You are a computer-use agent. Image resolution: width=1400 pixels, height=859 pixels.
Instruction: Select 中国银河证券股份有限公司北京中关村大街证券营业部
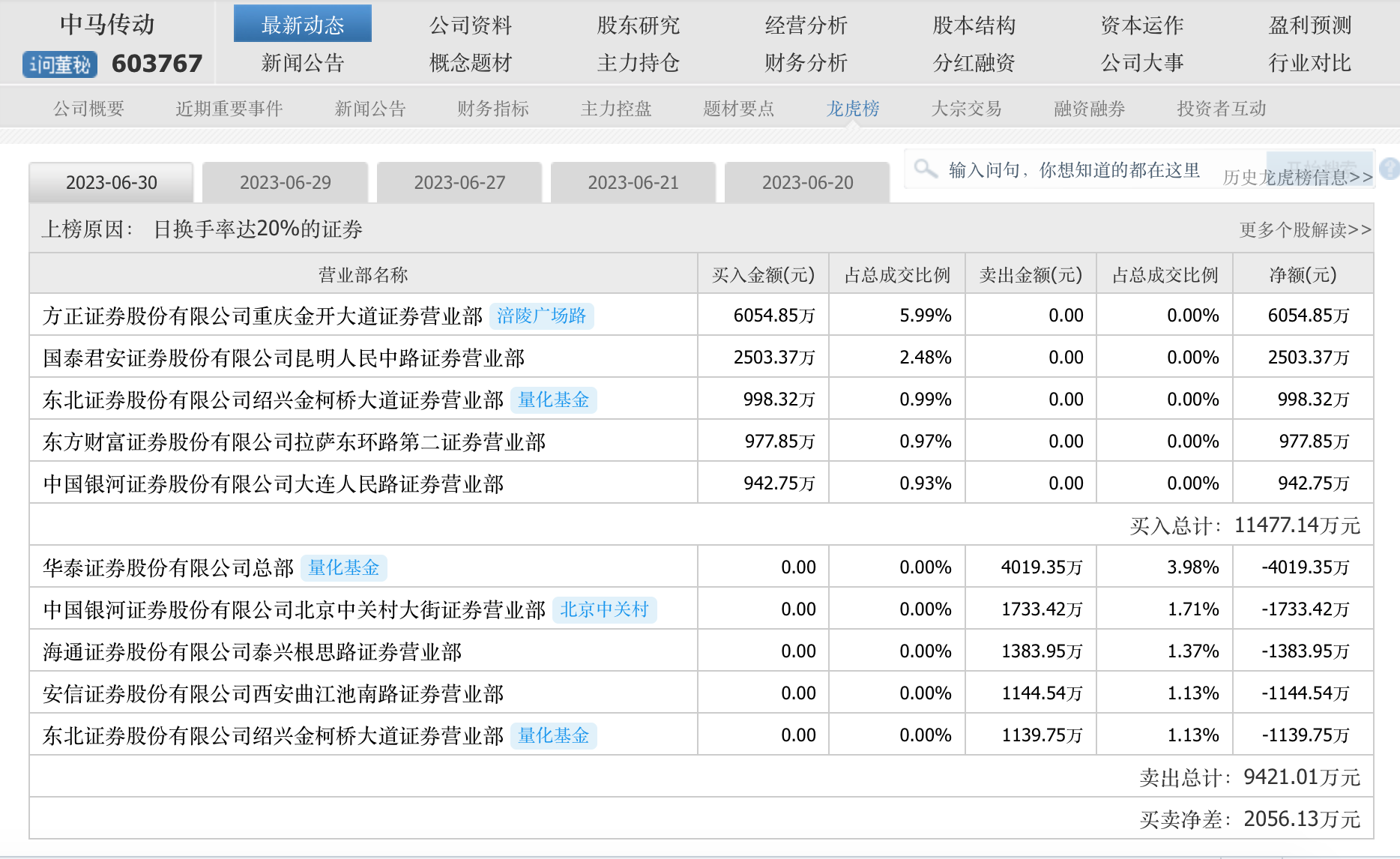tap(294, 609)
